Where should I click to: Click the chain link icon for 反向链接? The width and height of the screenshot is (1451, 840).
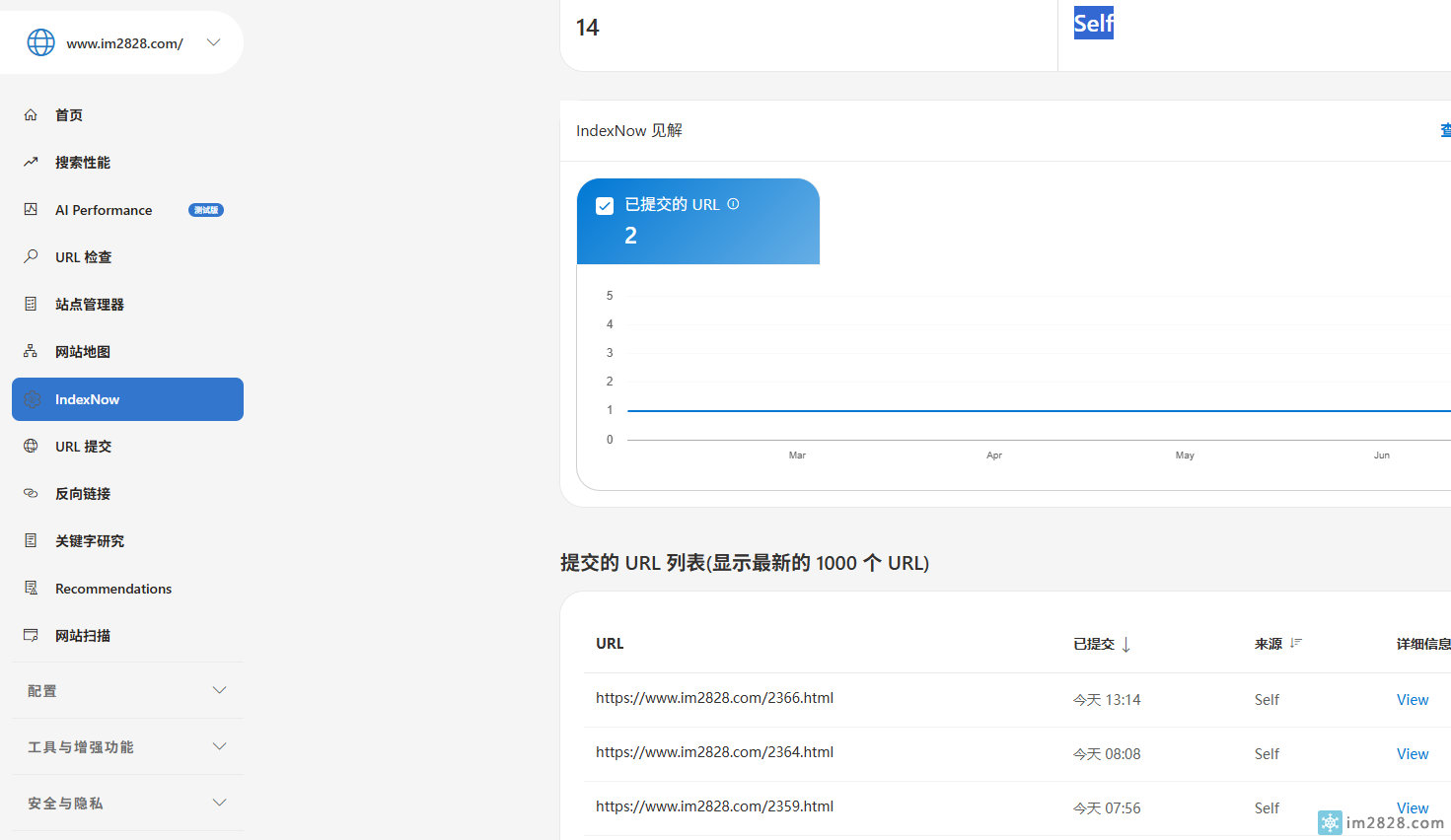[31, 494]
